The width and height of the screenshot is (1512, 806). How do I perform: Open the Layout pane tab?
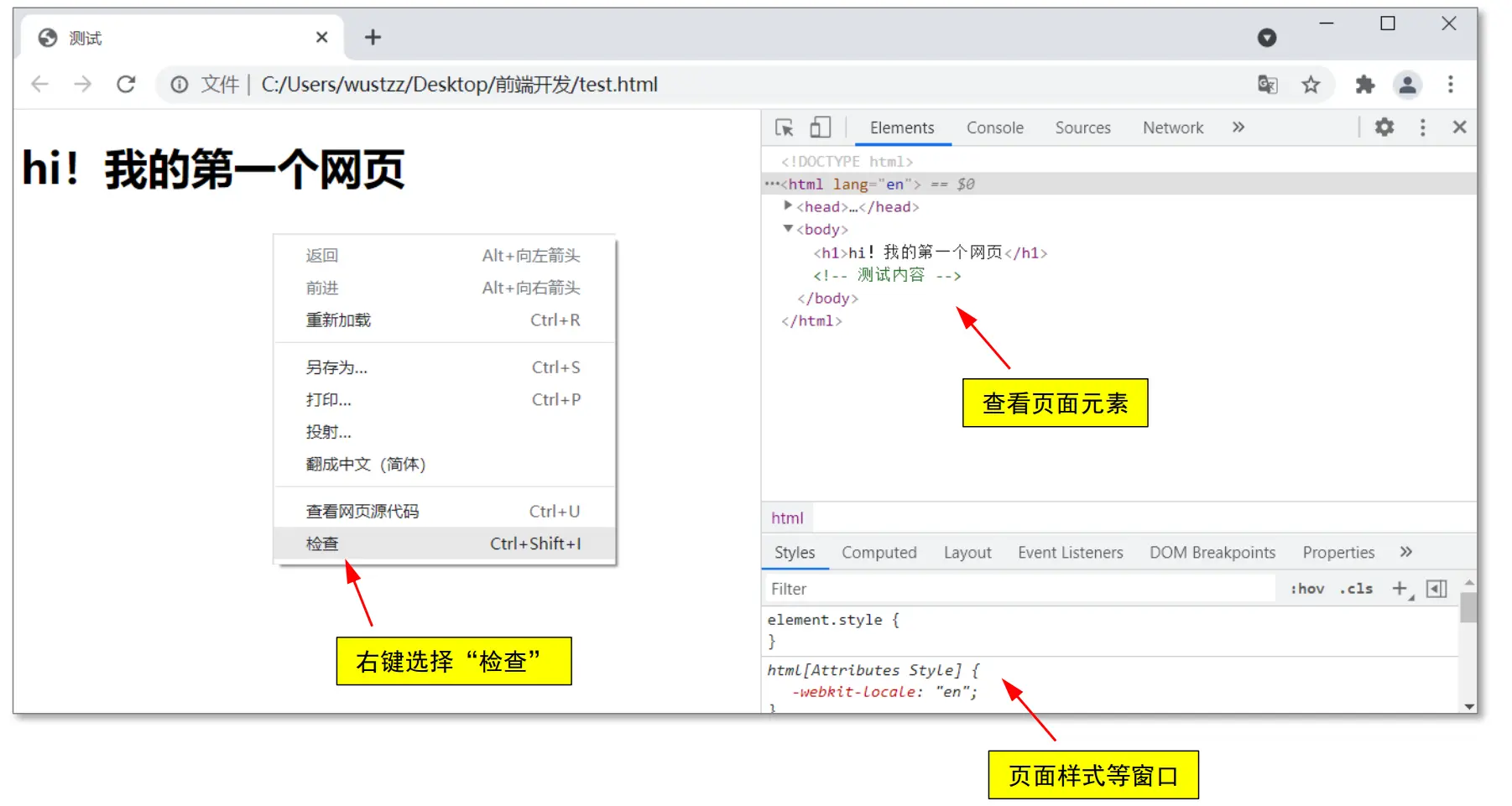967,552
